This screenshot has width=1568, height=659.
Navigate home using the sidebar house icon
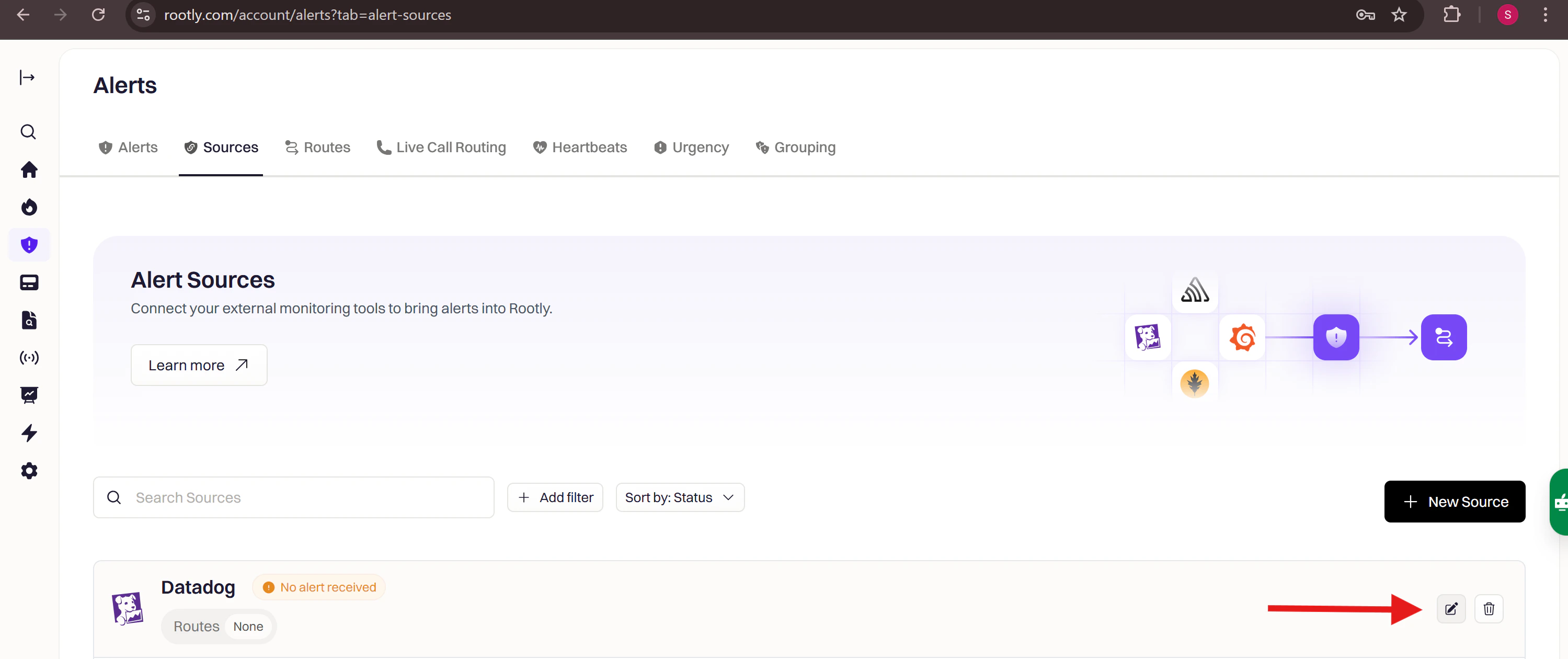[x=29, y=170]
